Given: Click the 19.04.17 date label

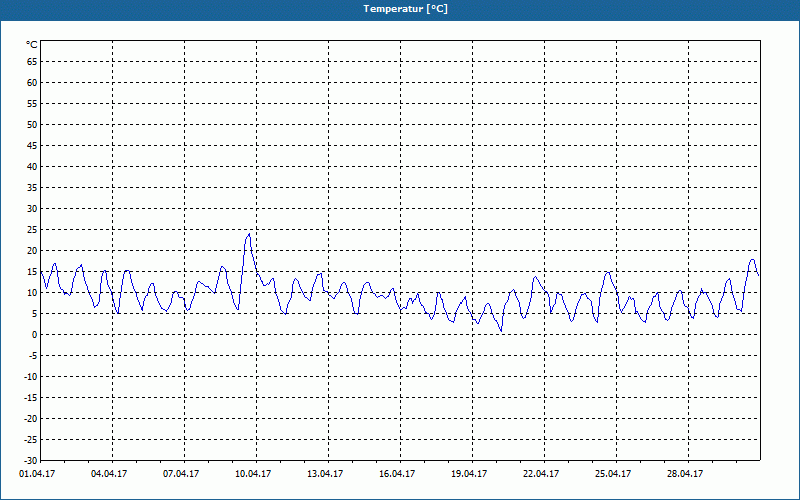Looking at the screenshot, I should pyautogui.click(x=469, y=474).
